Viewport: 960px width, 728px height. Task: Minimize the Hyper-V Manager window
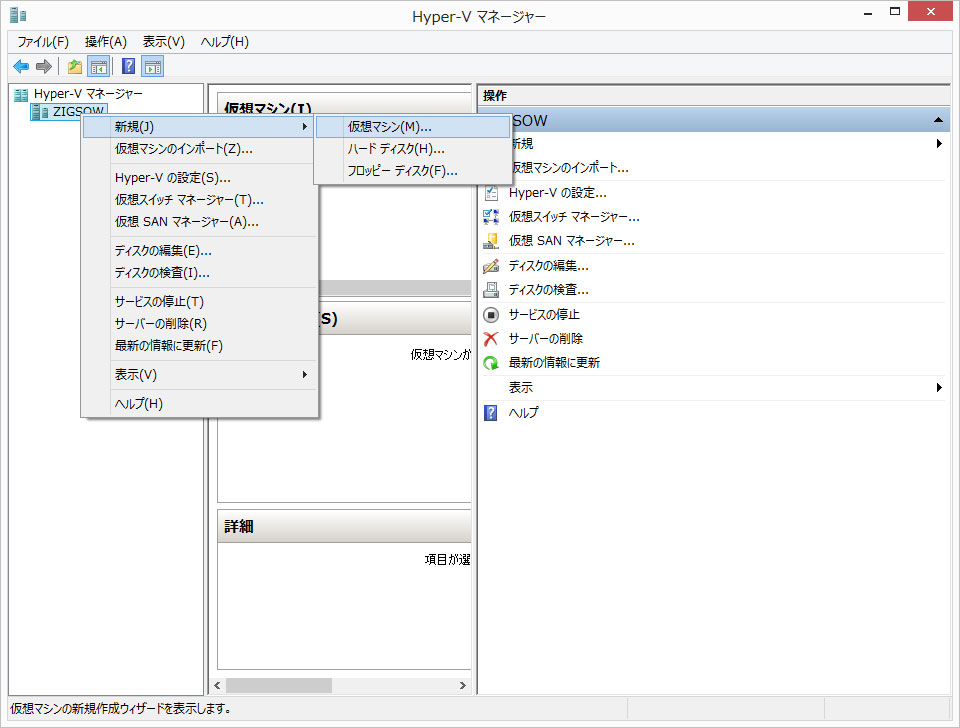[x=868, y=12]
